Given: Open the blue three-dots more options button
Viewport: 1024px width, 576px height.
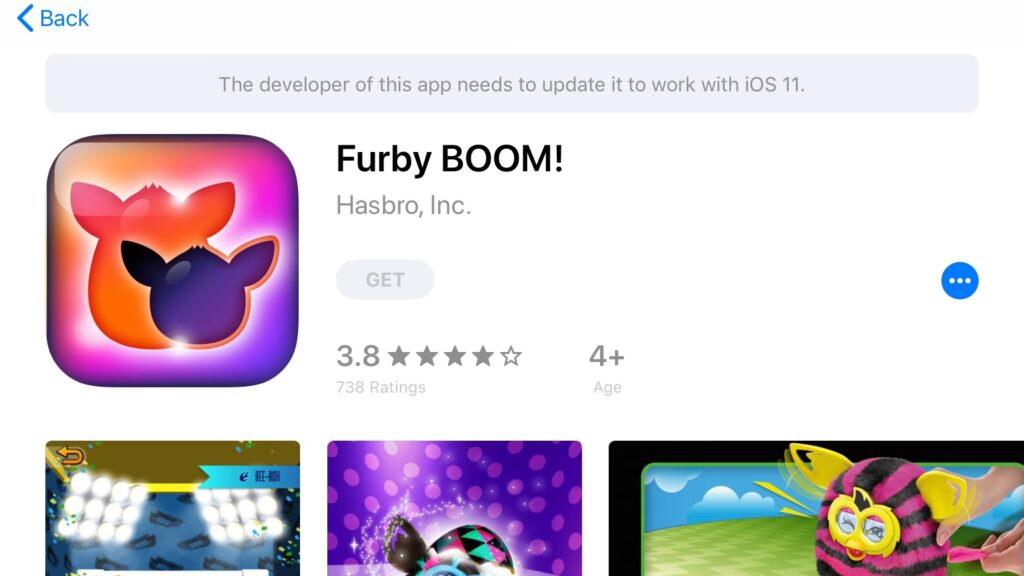Looking at the screenshot, I should click(x=959, y=281).
